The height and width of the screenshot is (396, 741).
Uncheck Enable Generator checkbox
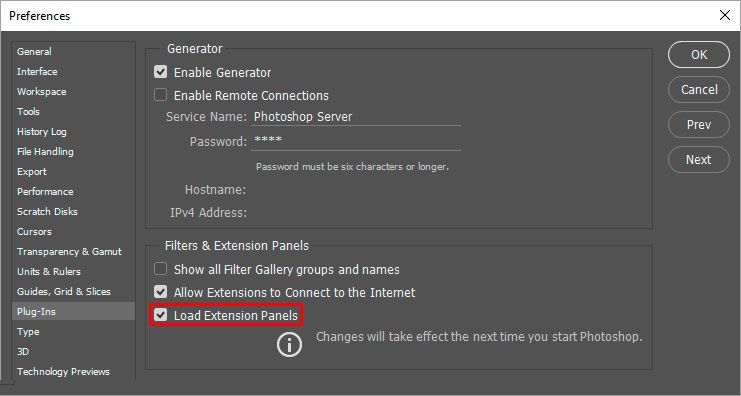coord(161,72)
